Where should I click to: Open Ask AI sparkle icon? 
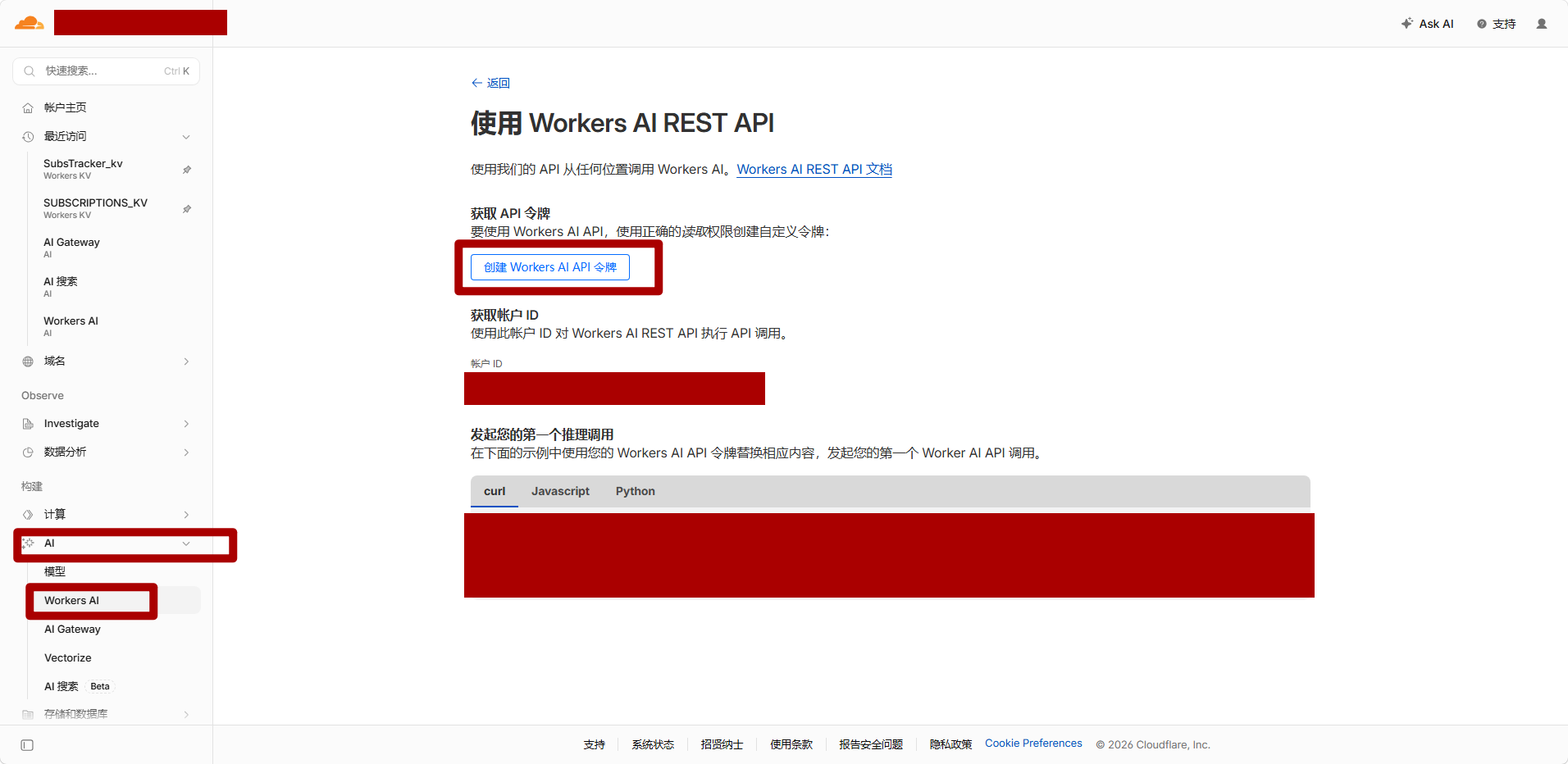(1407, 24)
